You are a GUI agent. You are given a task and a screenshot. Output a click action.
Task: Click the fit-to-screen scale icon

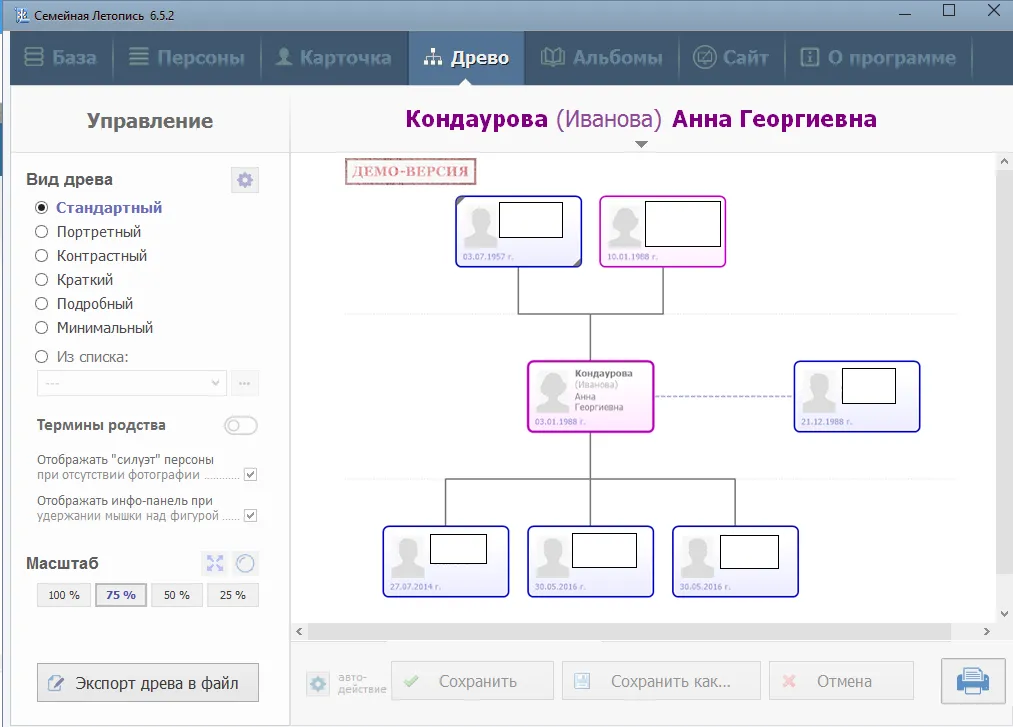click(215, 563)
